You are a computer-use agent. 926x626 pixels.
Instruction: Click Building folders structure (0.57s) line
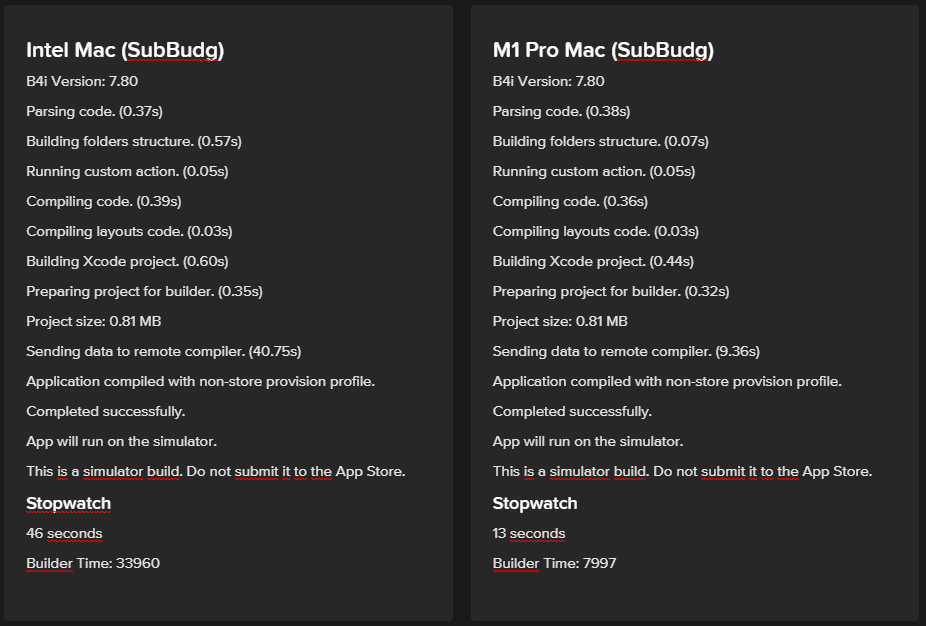tap(134, 141)
